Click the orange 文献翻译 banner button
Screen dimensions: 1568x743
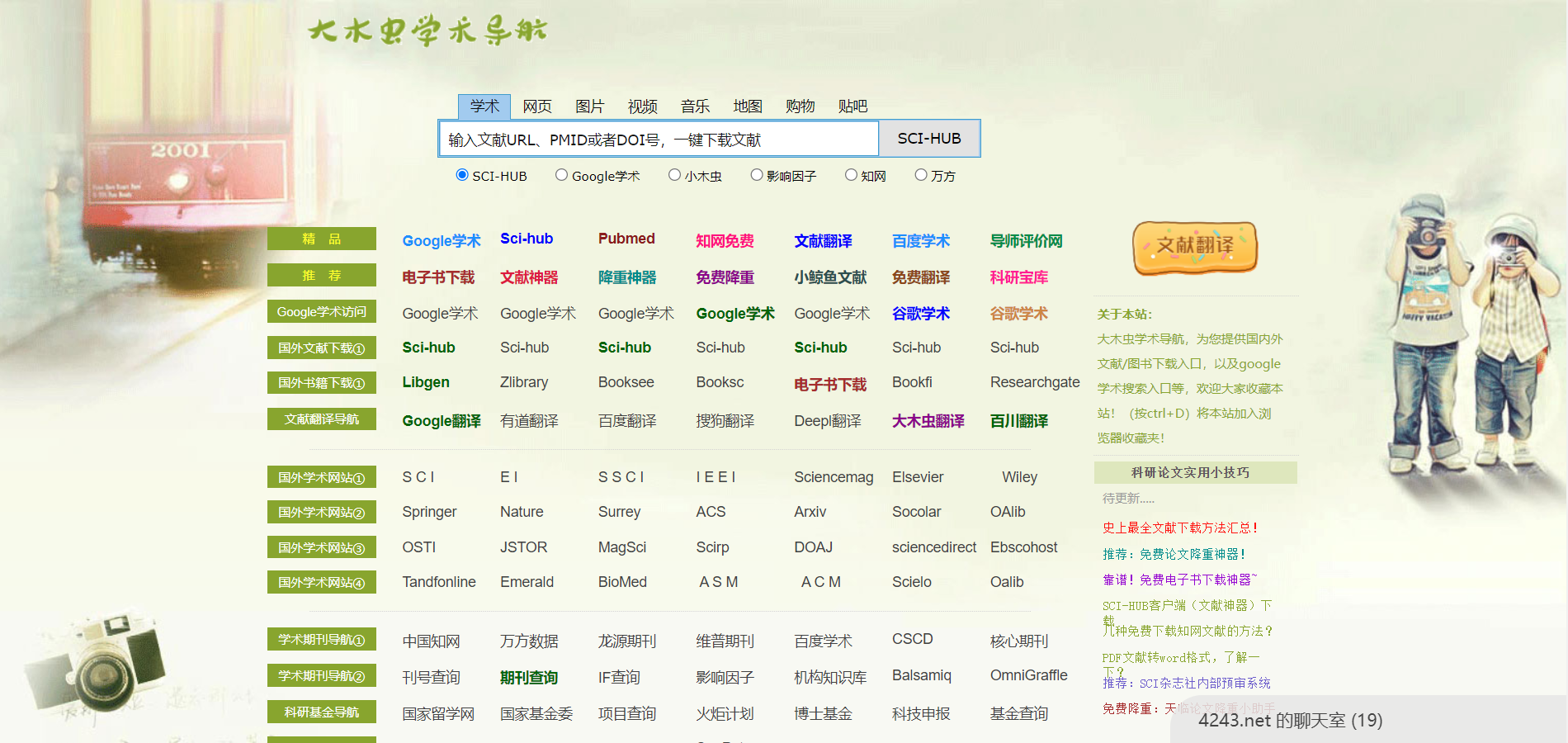tap(1195, 247)
